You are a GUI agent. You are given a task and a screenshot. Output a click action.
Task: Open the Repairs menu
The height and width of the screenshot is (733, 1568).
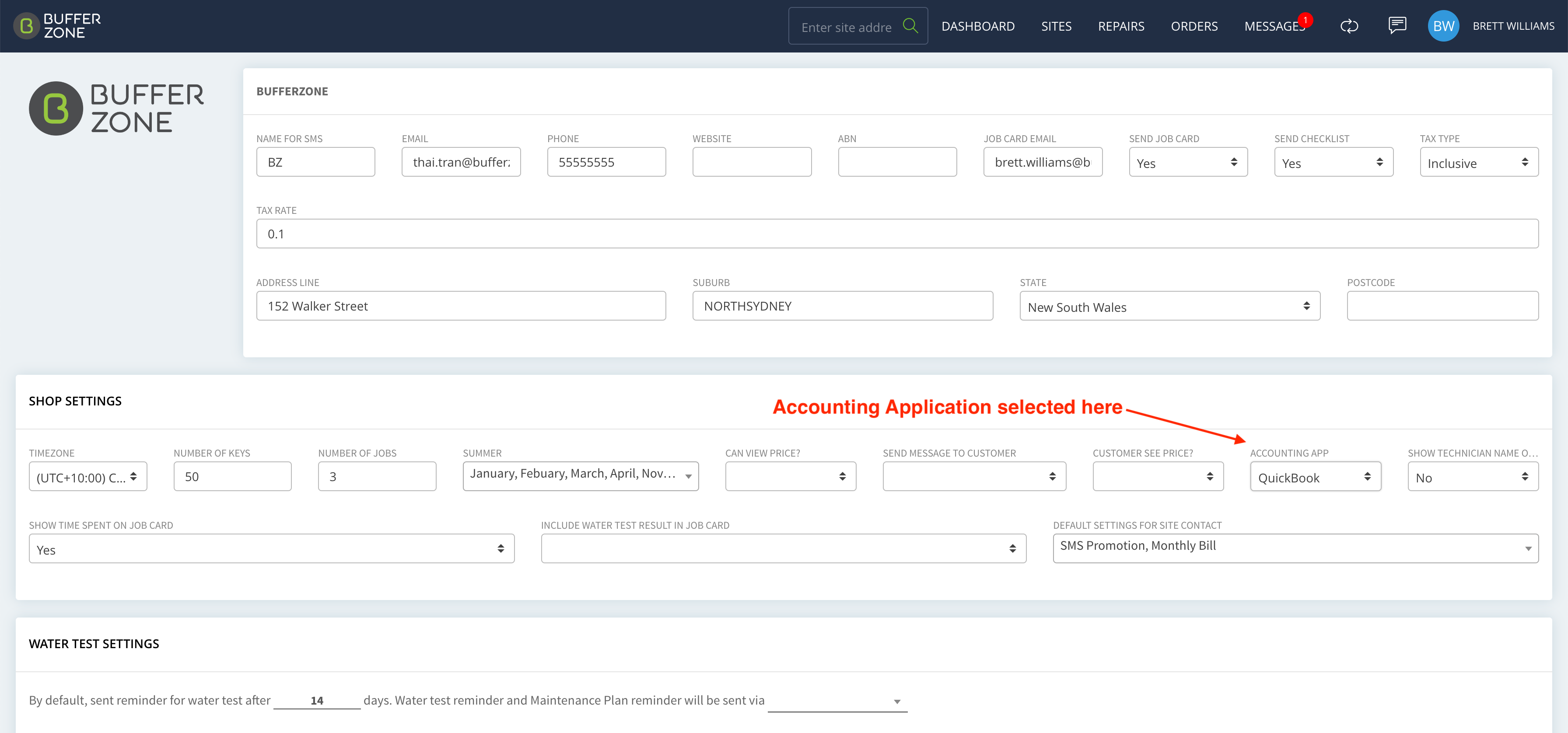coord(1120,26)
